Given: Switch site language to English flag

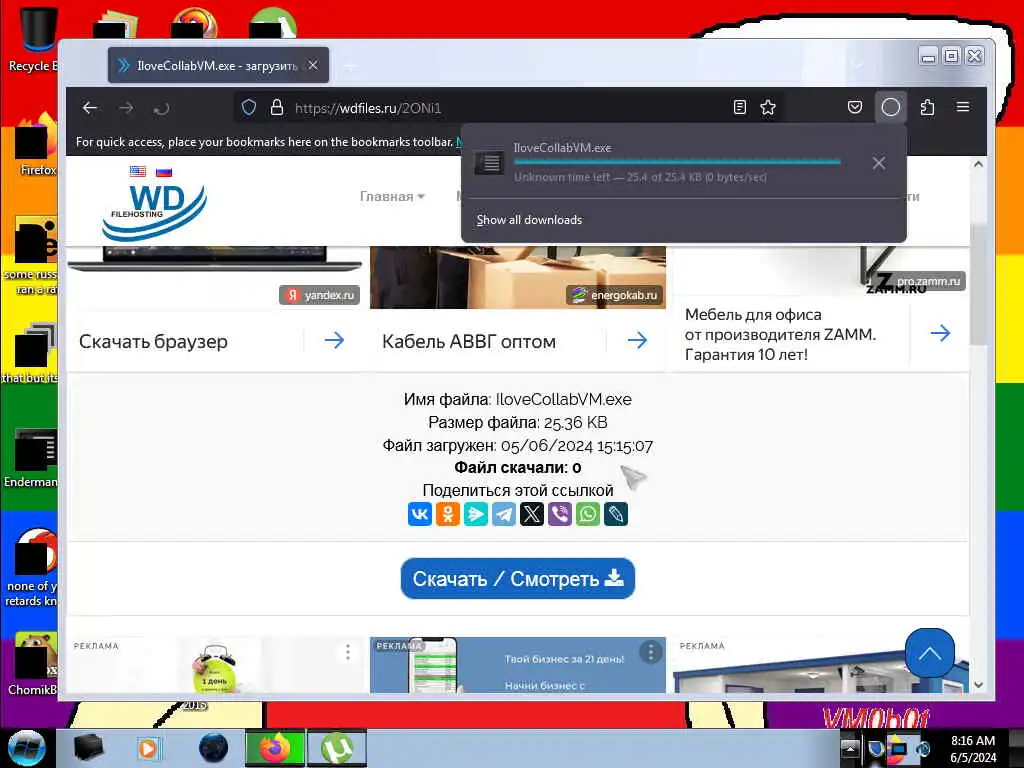Looking at the screenshot, I should [138, 172].
